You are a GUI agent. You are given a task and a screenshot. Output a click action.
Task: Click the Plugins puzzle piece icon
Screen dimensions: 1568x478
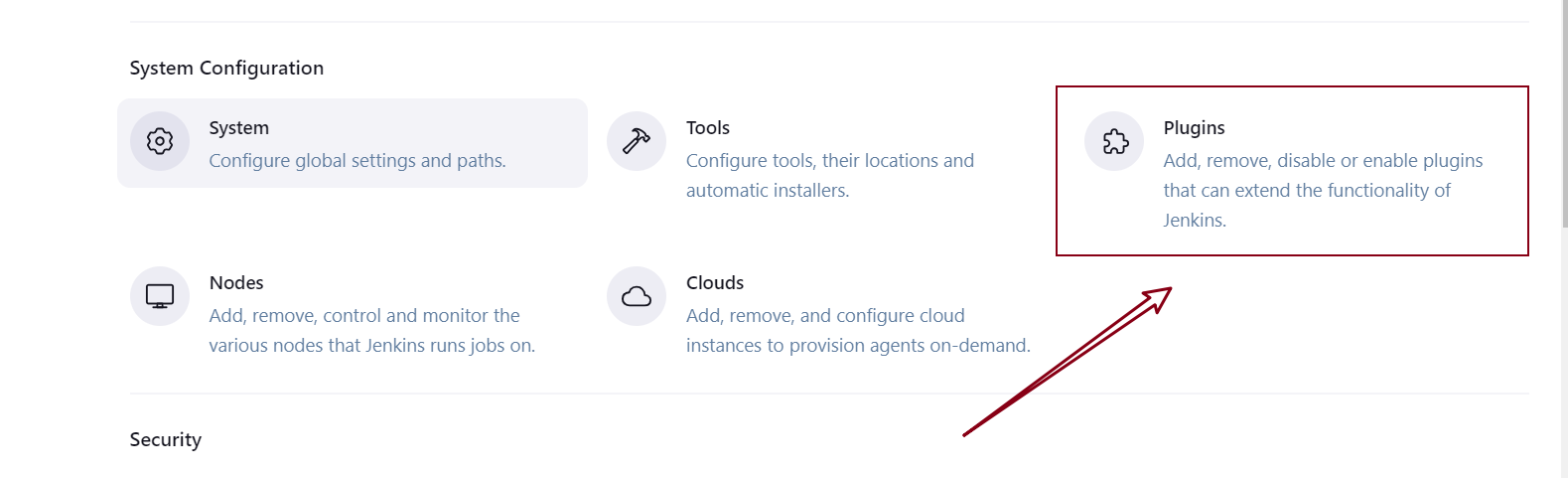1114,141
